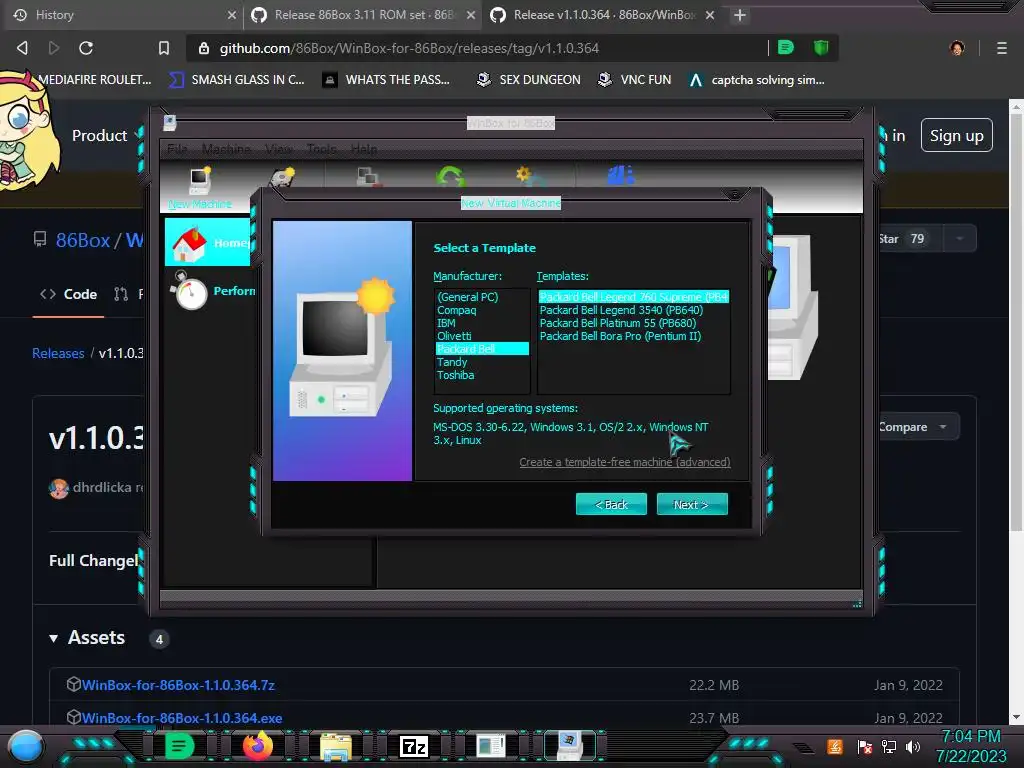
Task: Click the new hard disk toolbar icon
Action: coord(283,177)
